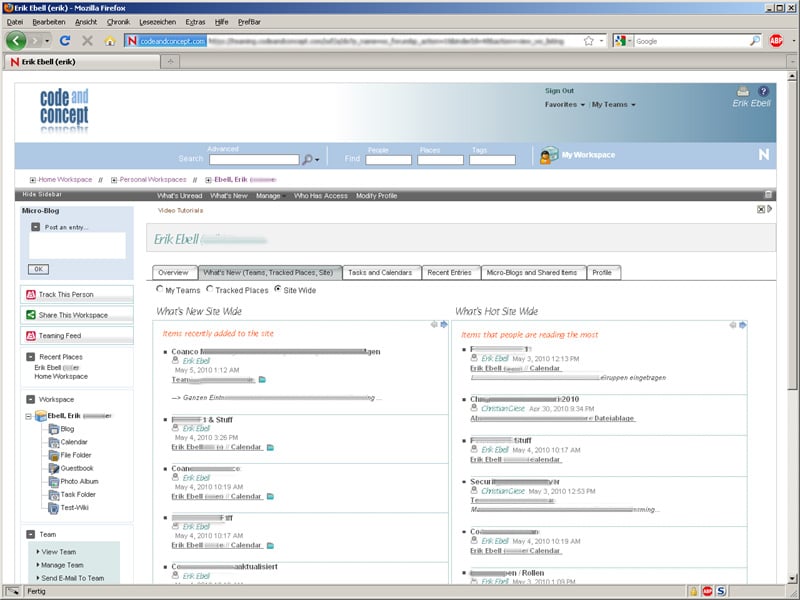Open the Lesezeichen menu

pos(157,22)
